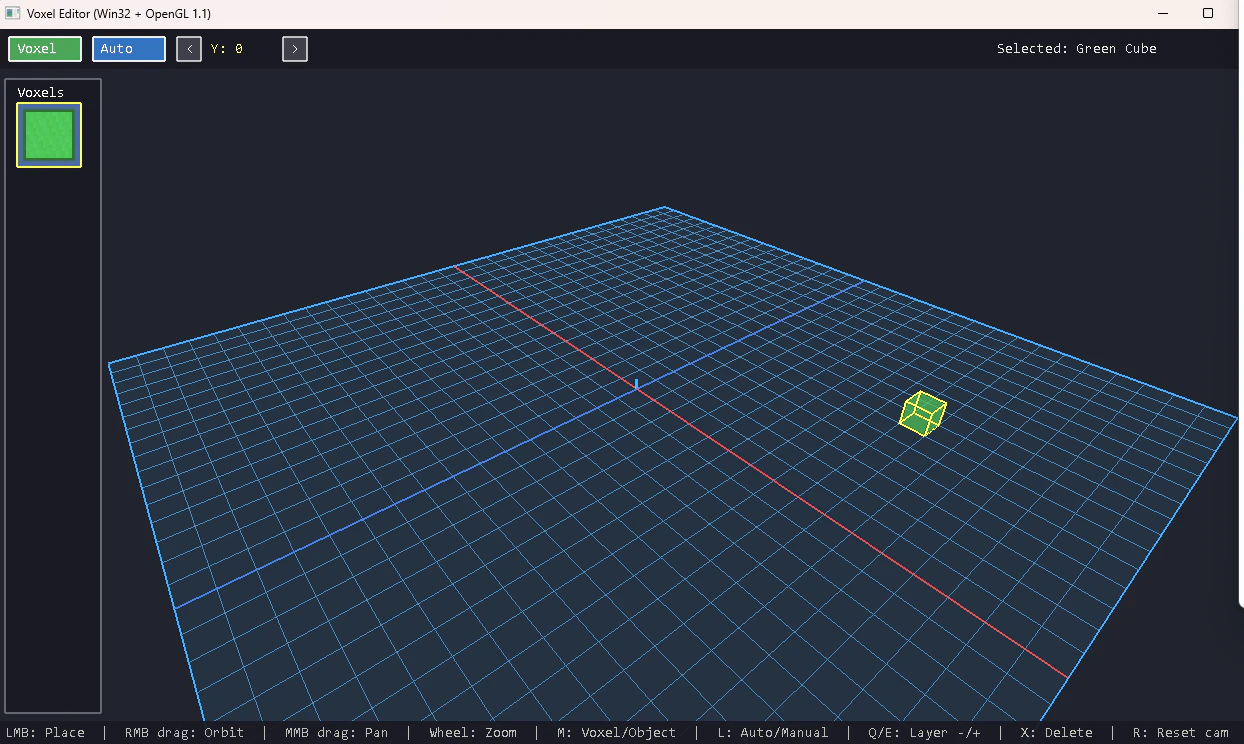Click the MMB drag: Pan hint
Screen dimensions: 1244x744
[x=337, y=733]
